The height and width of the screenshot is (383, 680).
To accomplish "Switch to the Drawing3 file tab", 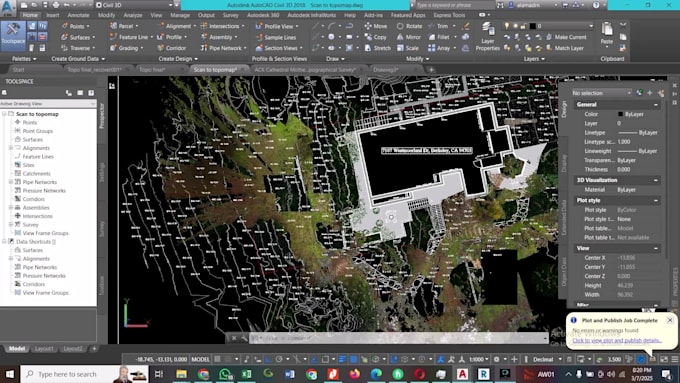I will point(385,69).
